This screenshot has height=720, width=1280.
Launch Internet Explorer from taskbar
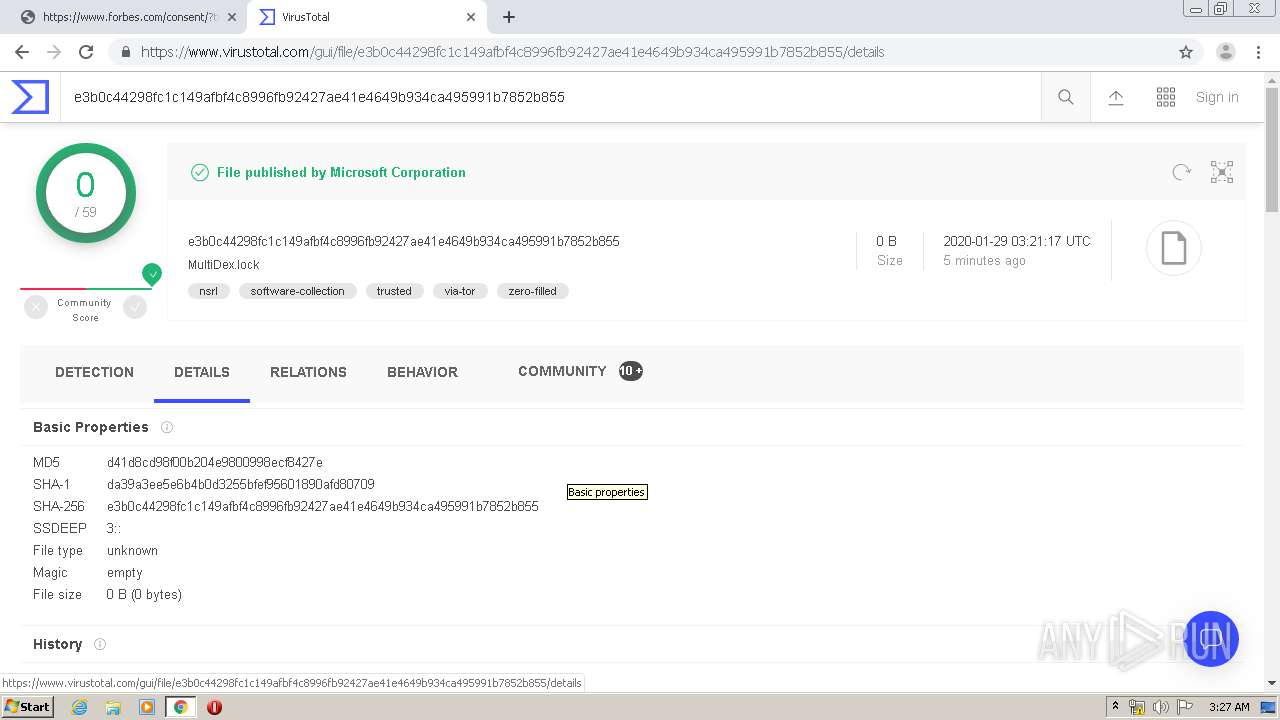click(79, 707)
